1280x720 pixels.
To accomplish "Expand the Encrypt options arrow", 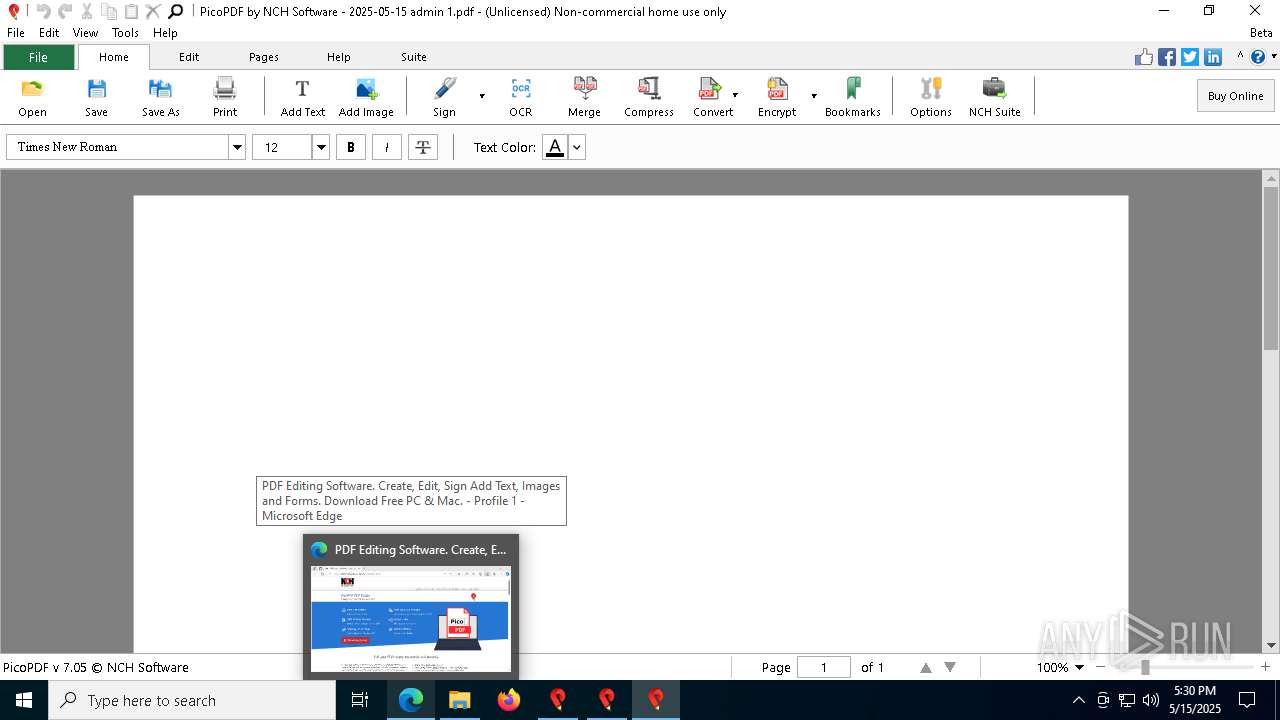I will click(814, 96).
